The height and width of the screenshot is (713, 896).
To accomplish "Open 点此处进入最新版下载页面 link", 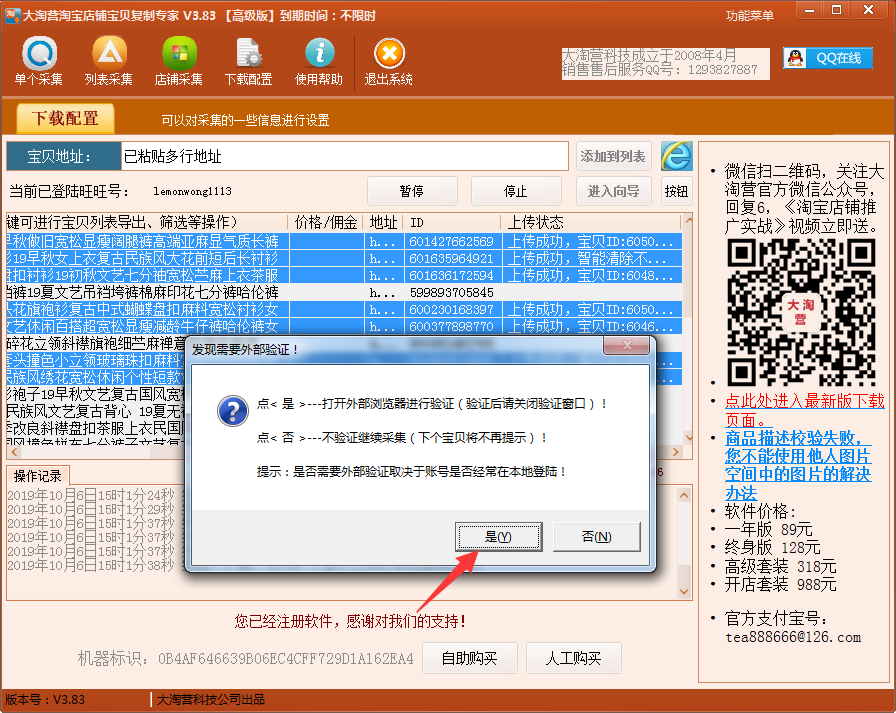I will point(805,410).
